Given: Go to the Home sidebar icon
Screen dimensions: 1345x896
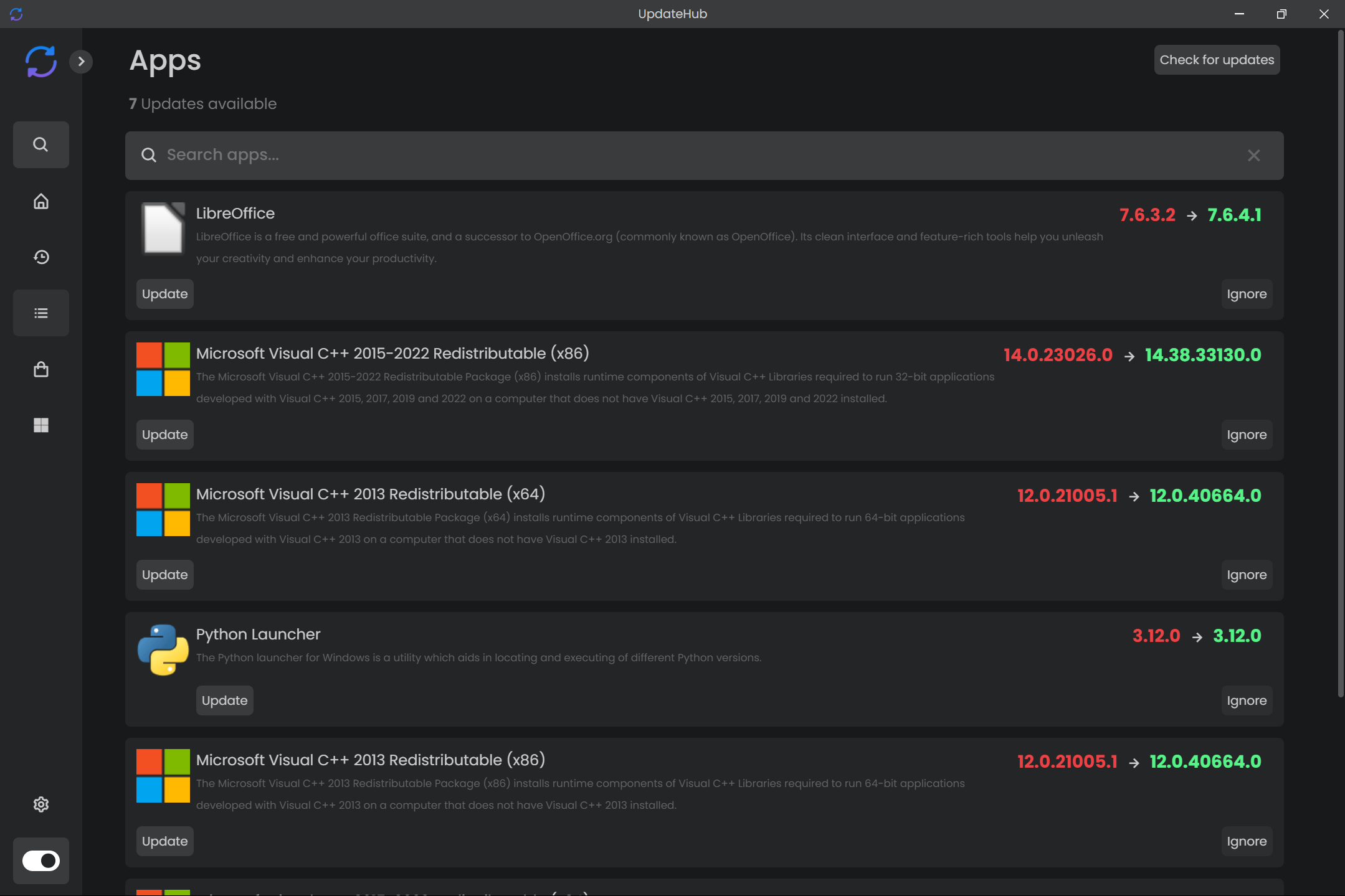Looking at the screenshot, I should pos(40,201).
